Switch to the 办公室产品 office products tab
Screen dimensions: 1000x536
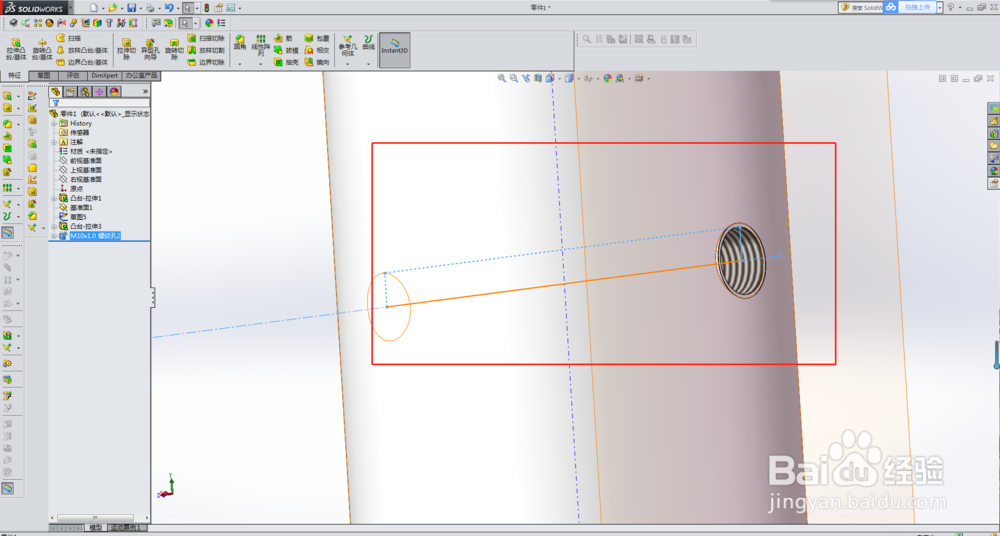(x=142, y=75)
